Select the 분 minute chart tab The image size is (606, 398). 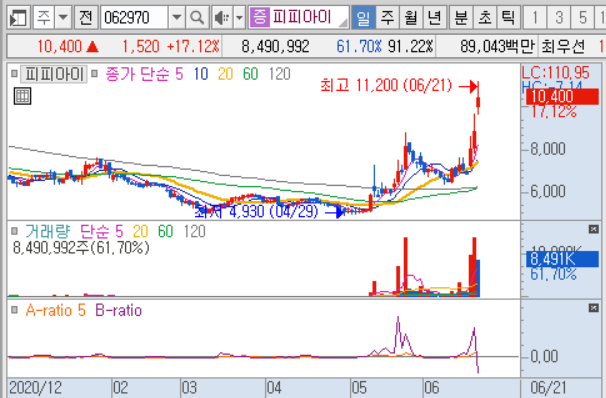(461, 17)
